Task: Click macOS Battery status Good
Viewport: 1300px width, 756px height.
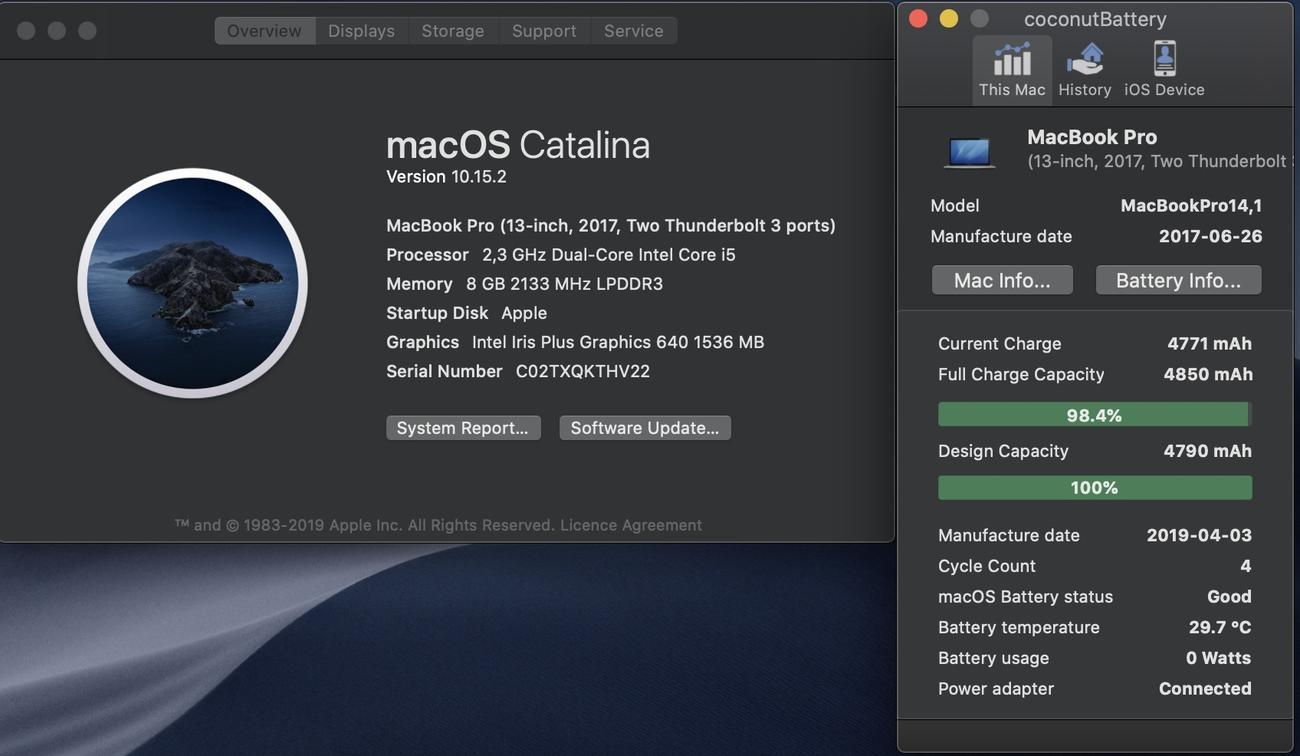Action: 1229,597
